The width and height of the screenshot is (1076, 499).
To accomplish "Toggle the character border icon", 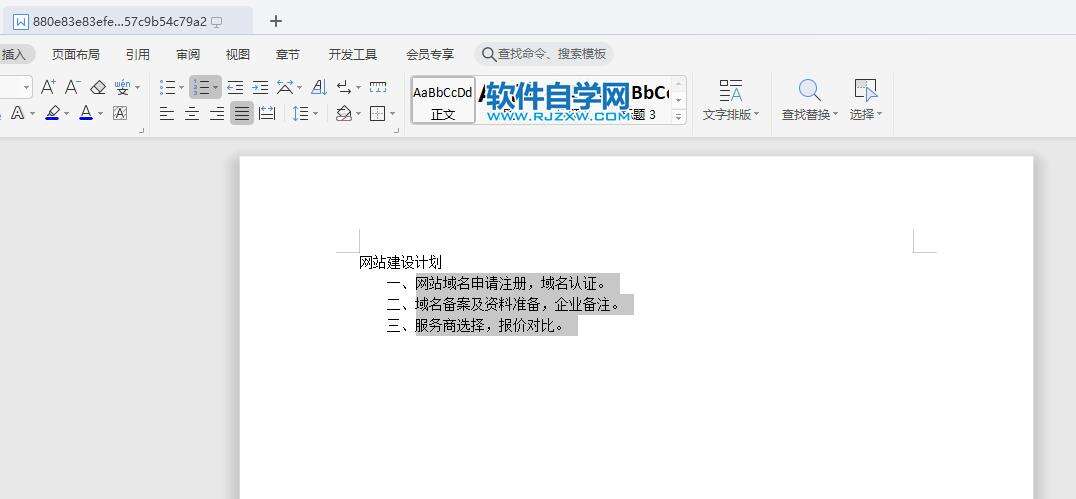I will click(120, 113).
